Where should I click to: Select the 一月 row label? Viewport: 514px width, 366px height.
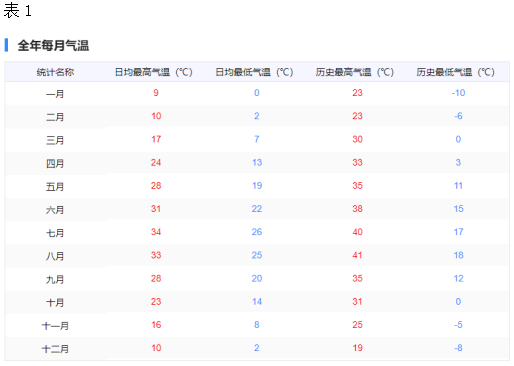click(x=55, y=94)
